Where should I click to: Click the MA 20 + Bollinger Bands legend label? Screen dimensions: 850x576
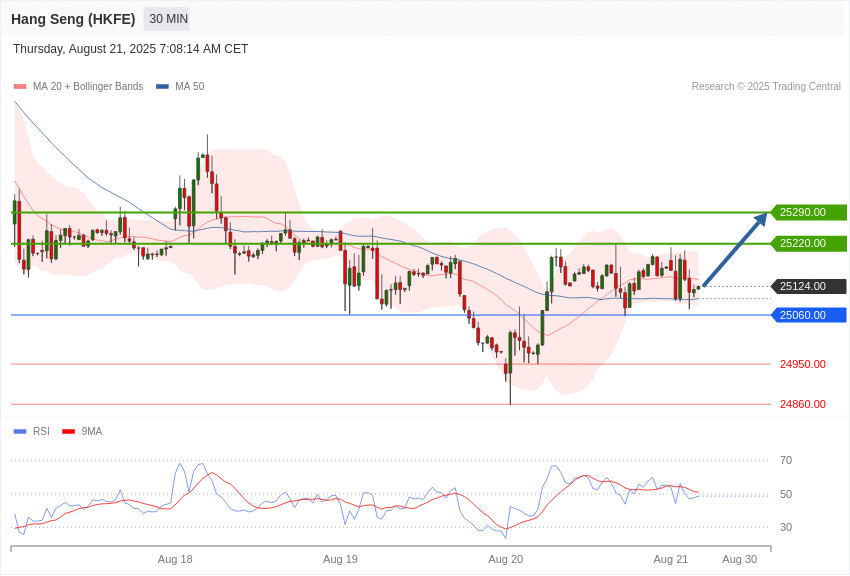(88, 87)
